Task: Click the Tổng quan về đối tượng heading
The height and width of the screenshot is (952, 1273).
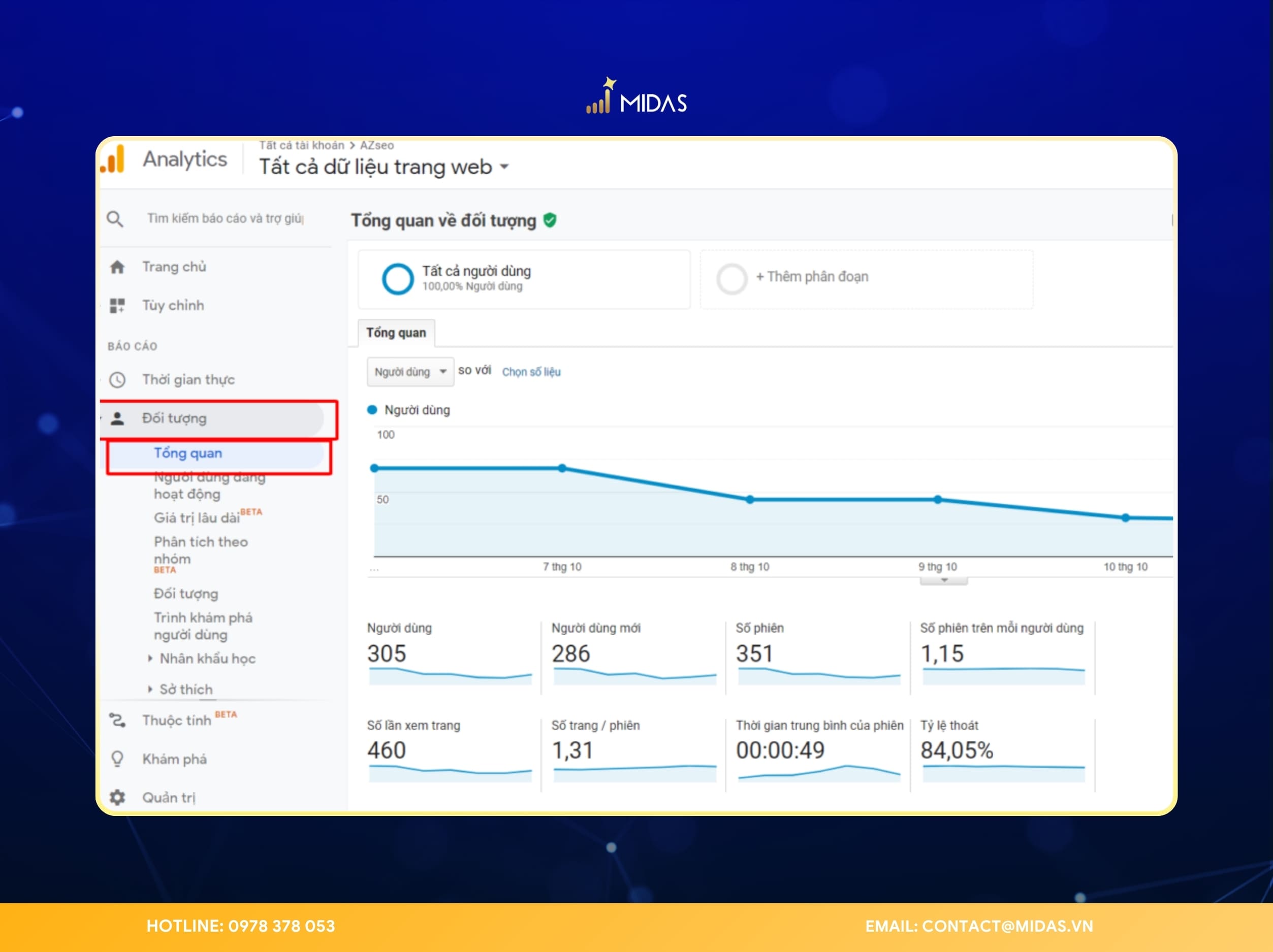Action: coord(443,220)
